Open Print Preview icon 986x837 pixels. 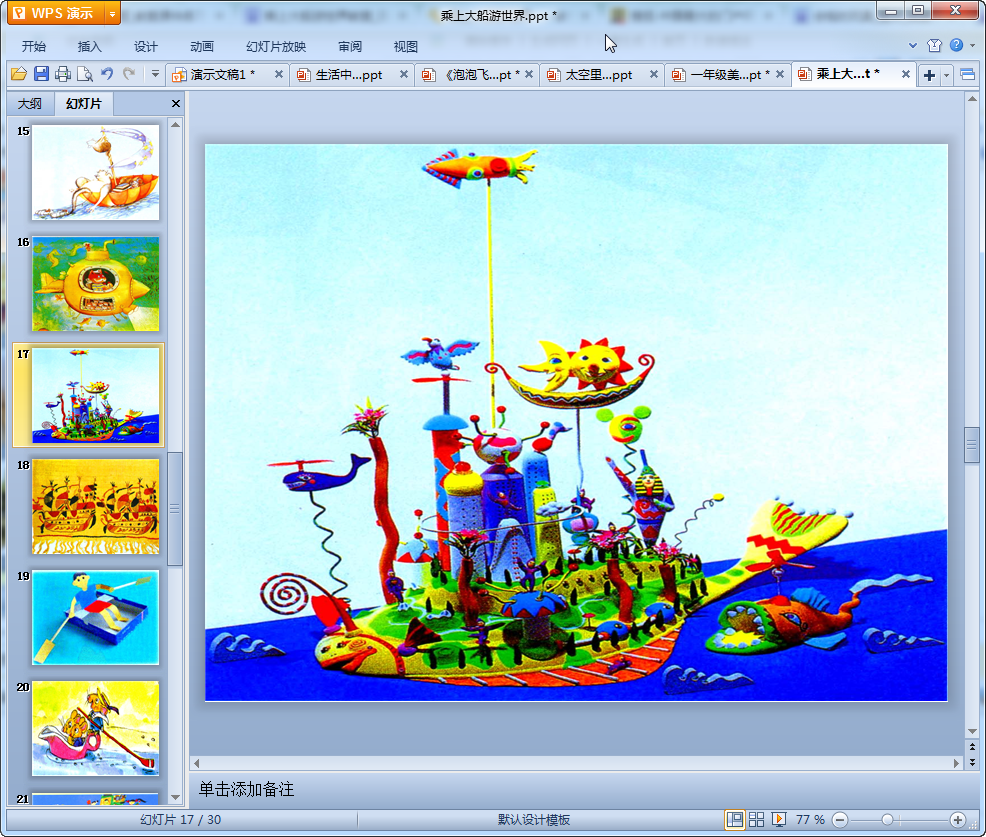click(x=84, y=74)
